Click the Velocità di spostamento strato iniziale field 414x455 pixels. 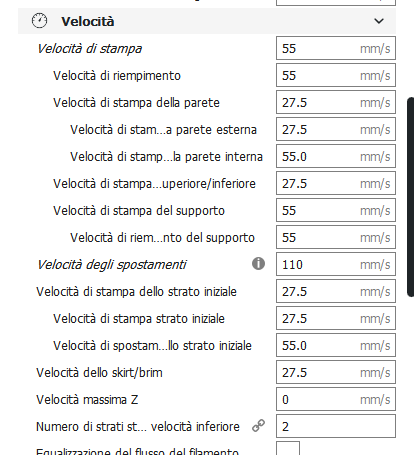(x=336, y=345)
